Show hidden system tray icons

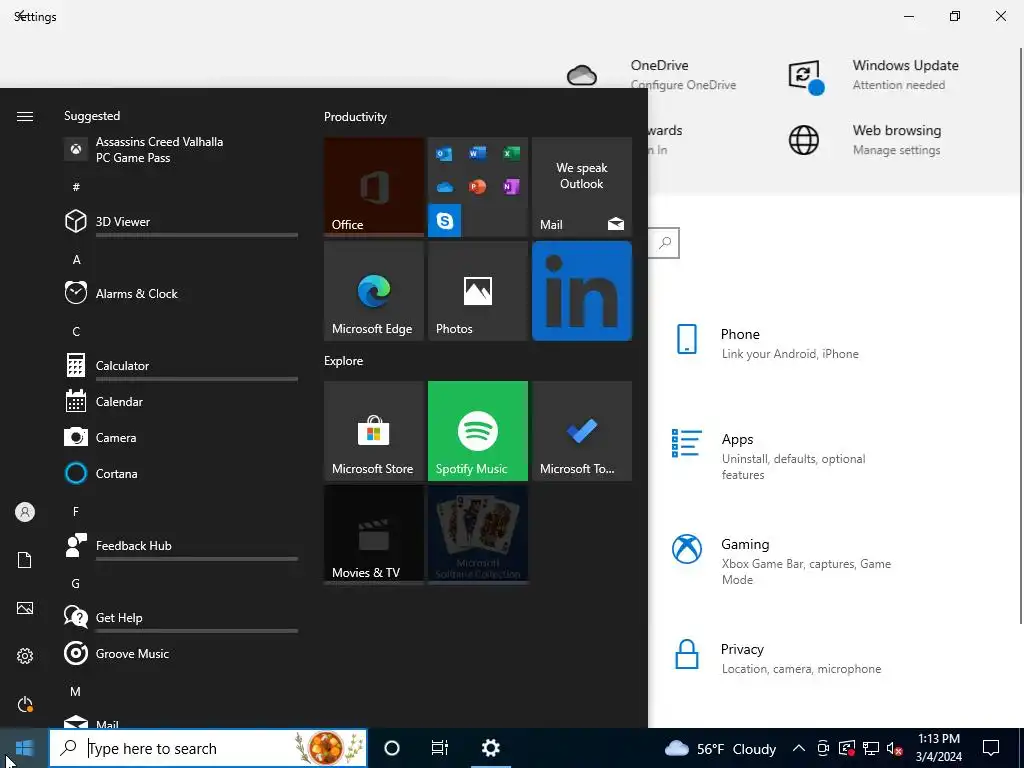[799, 748]
